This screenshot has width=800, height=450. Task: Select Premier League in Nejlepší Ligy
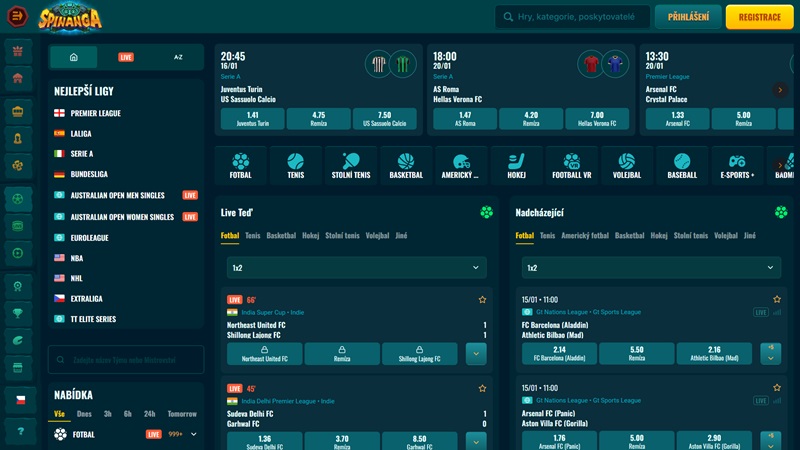(95, 113)
